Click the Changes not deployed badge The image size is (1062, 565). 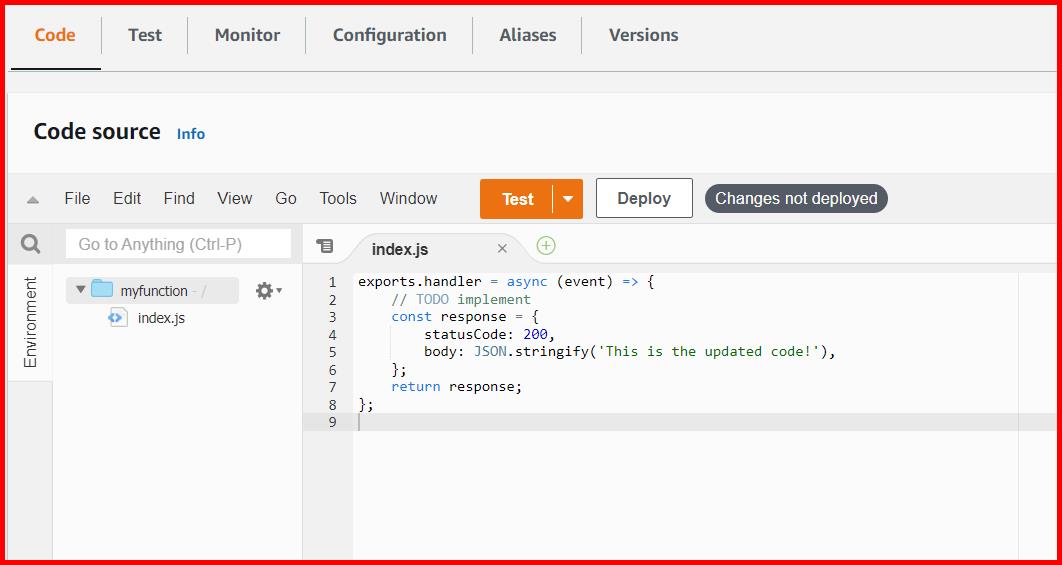[x=796, y=198]
